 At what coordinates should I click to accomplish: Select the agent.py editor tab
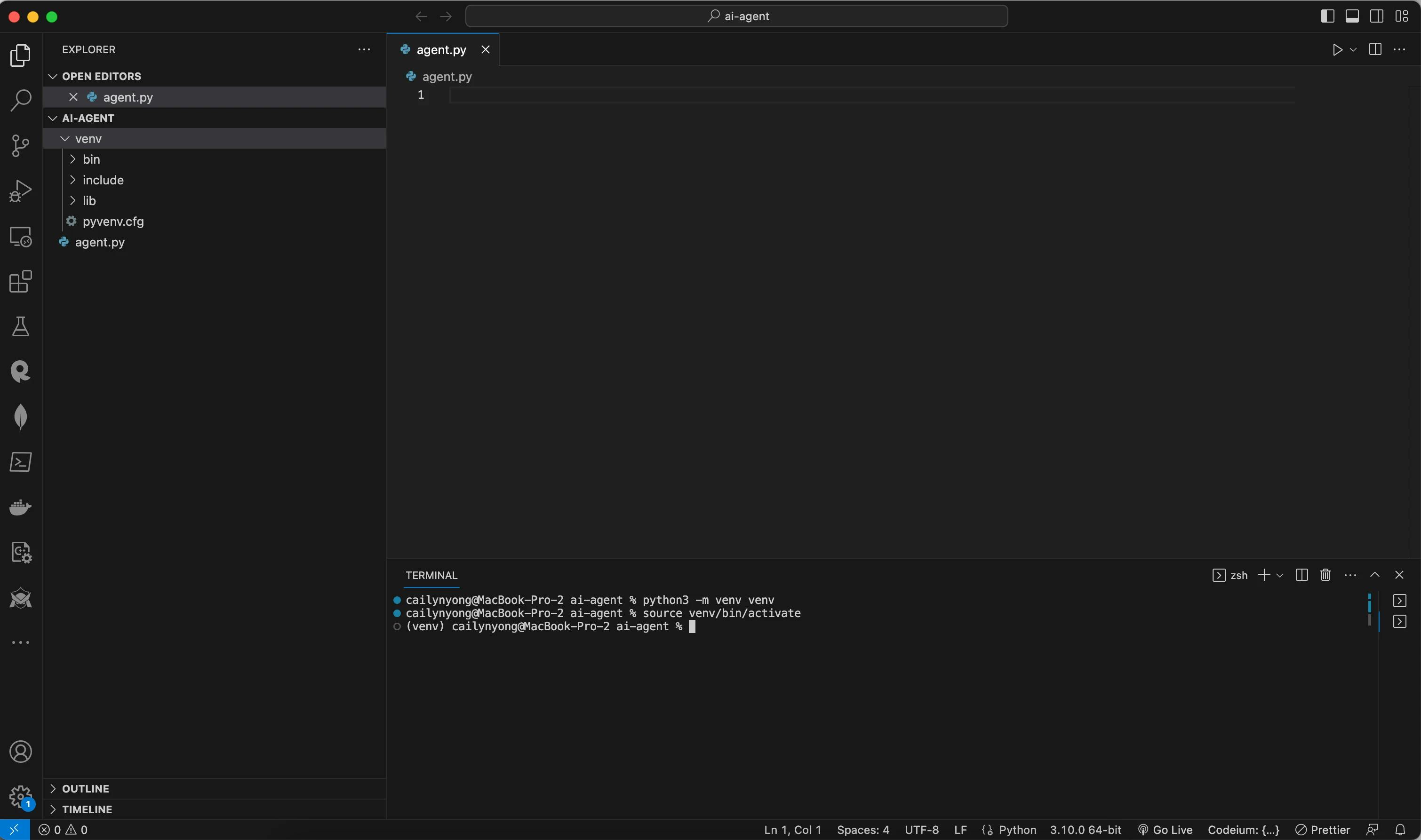441,50
